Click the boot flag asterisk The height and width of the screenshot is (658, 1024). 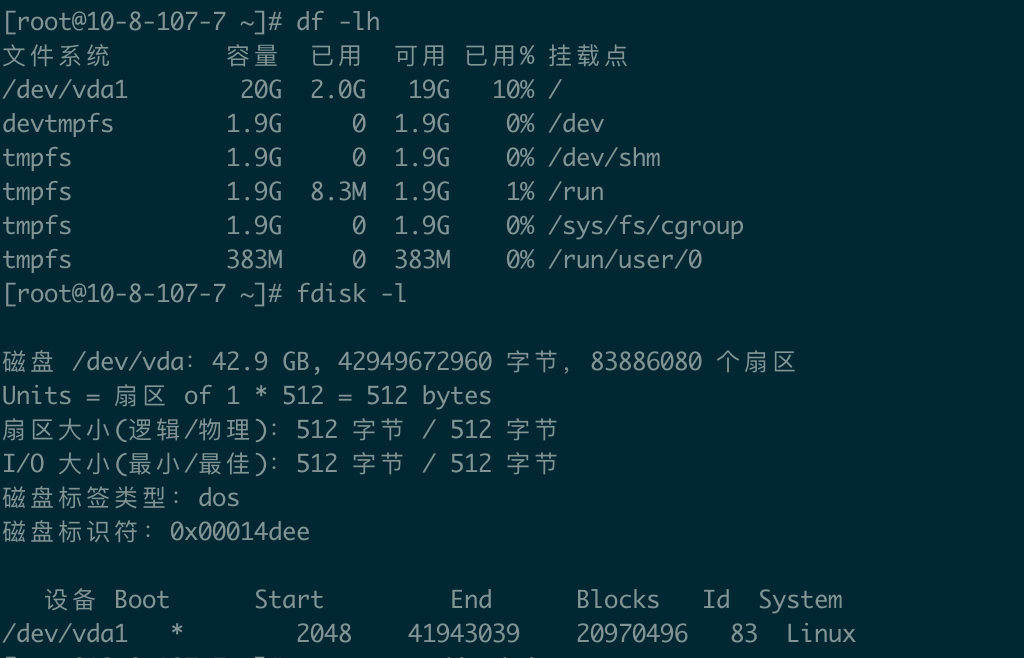(x=177, y=631)
